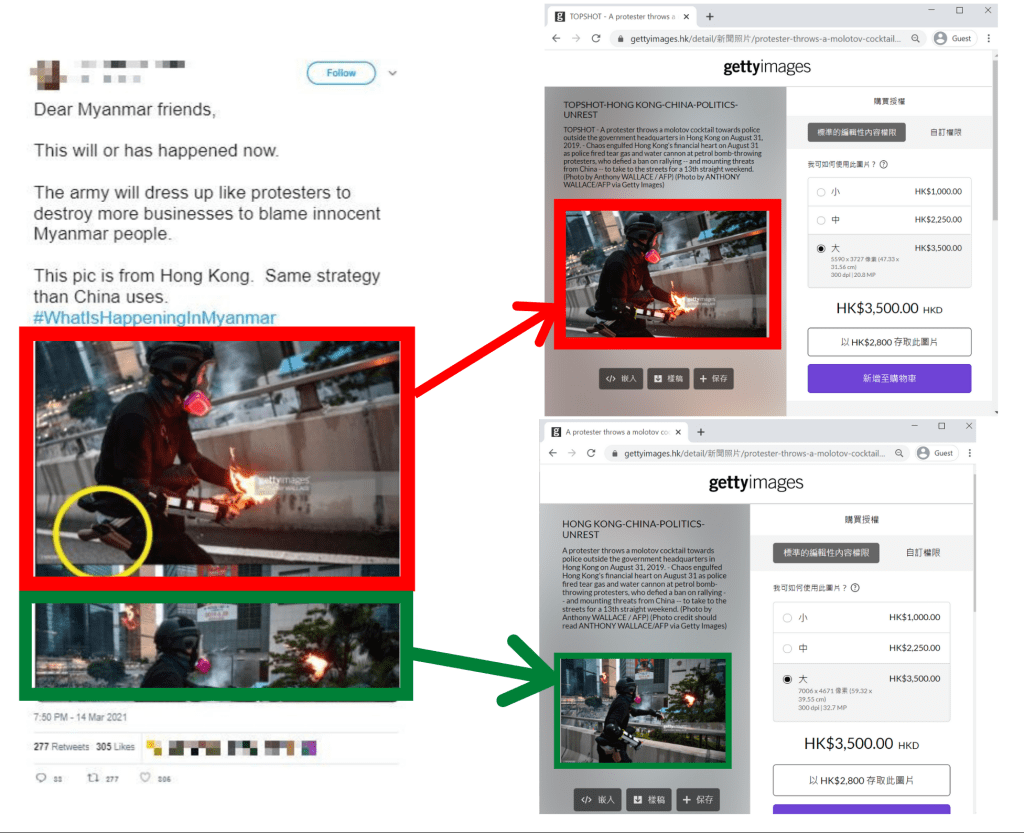Select the 大 size radio in the bottom window
1024x833 pixels.
point(789,679)
